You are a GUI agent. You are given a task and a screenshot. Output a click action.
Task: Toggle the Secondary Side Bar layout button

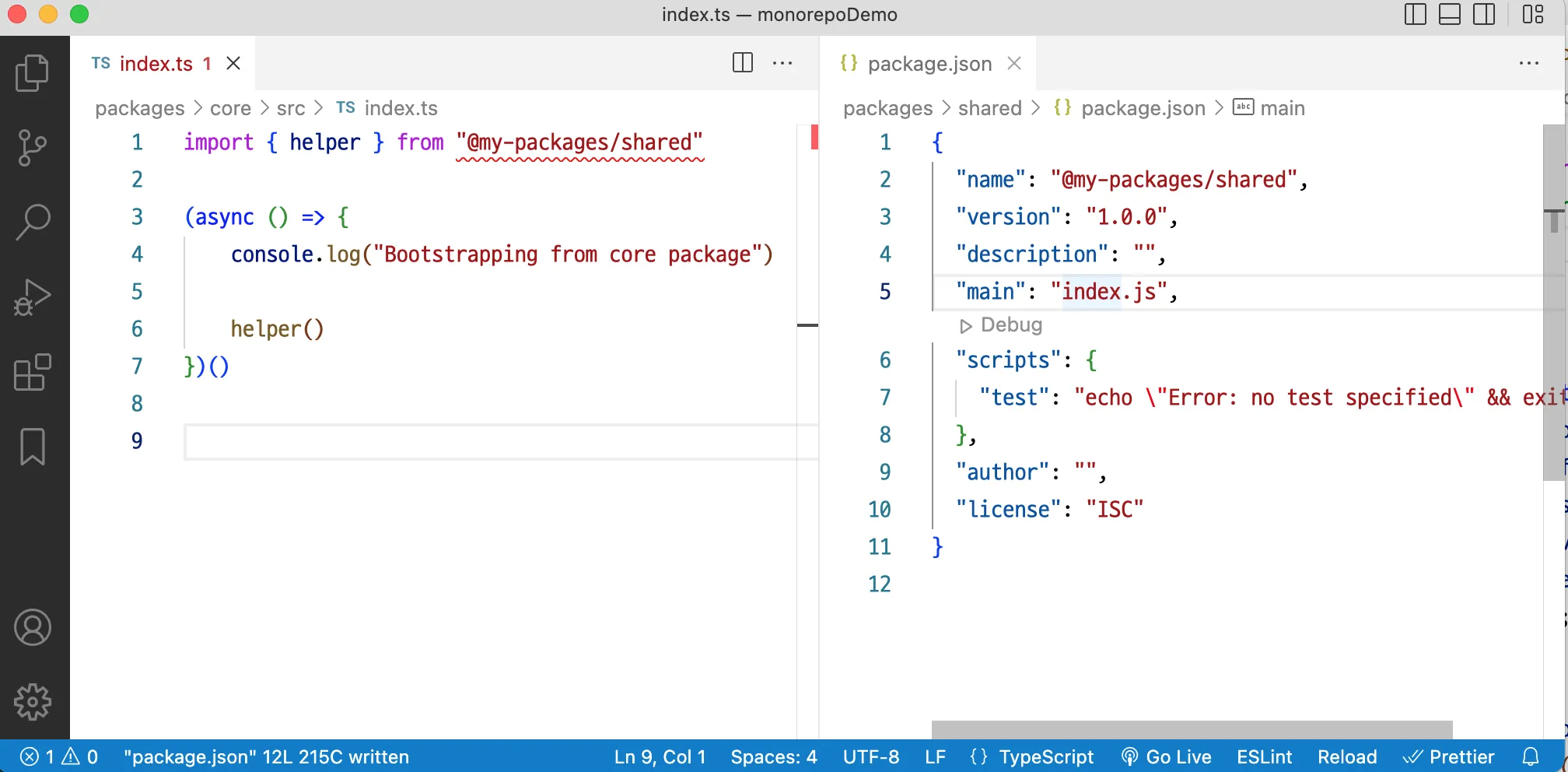1484,15
